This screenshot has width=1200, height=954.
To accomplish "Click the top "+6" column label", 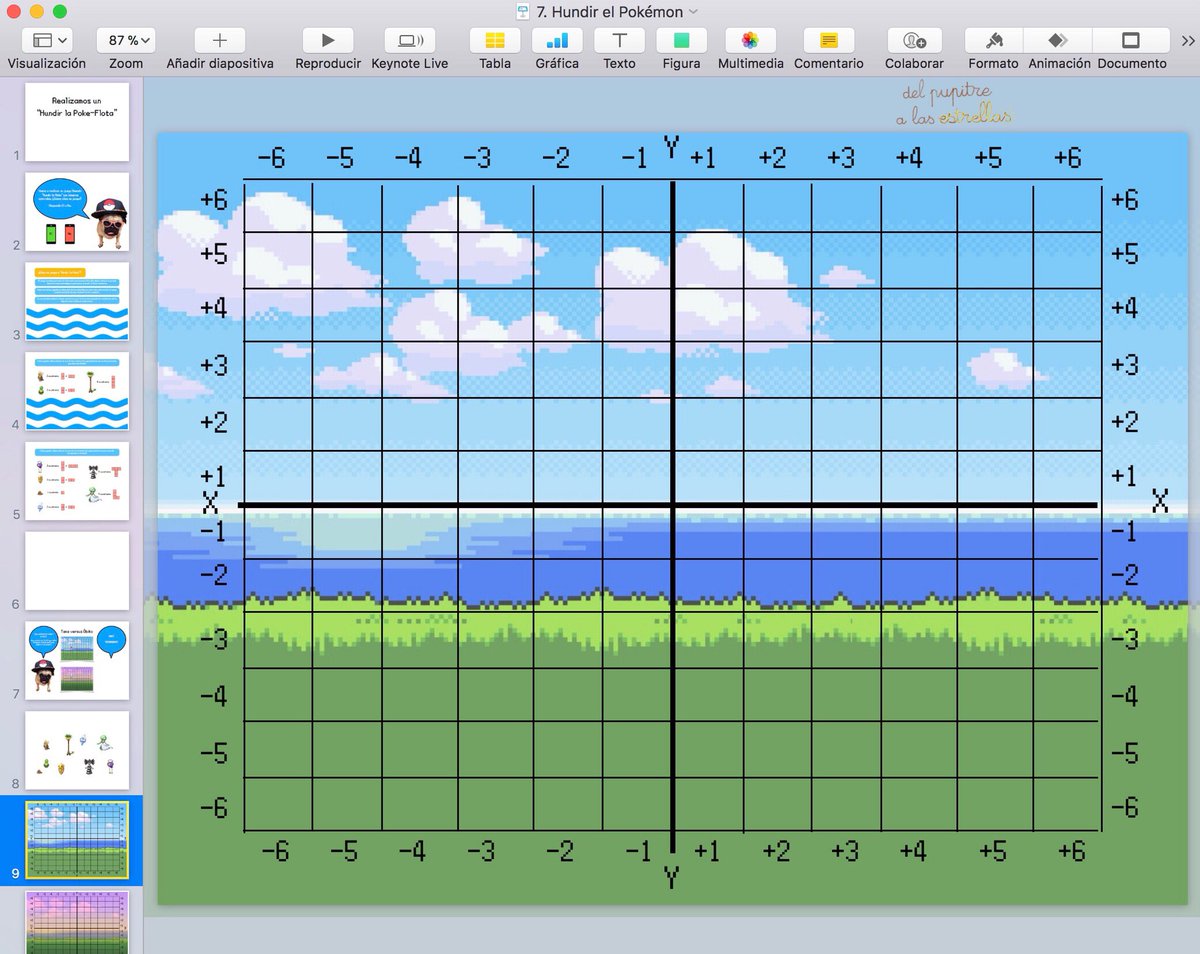I will click(1067, 158).
